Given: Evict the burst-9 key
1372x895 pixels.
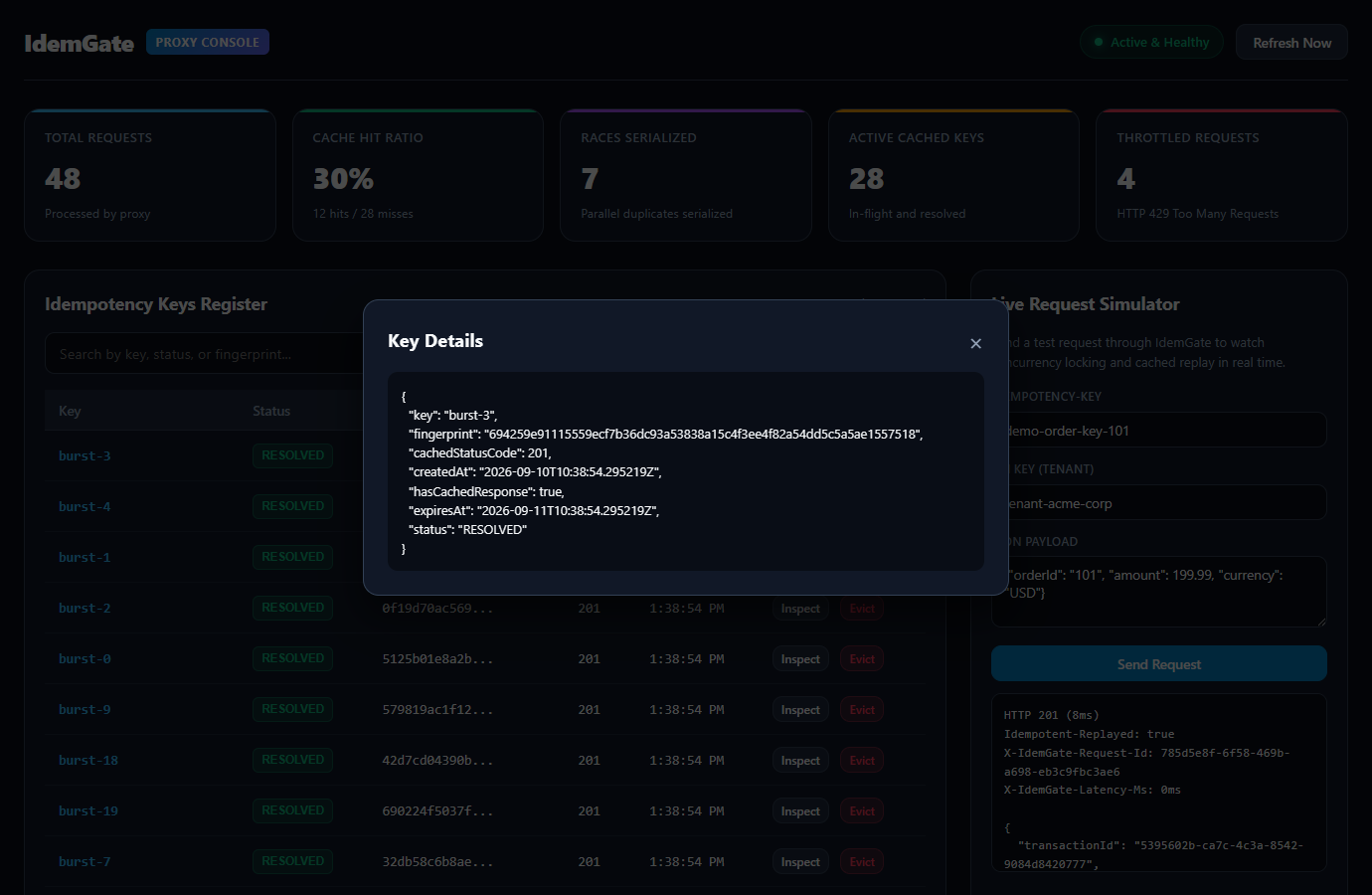Looking at the screenshot, I should [862, 710].
